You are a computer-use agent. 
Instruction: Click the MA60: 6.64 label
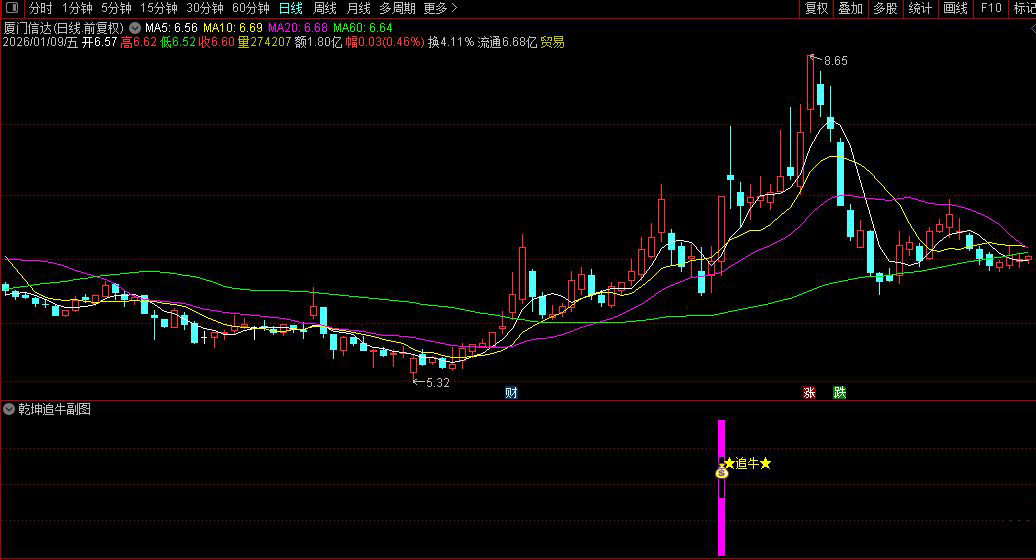click(x=363, y=28)
